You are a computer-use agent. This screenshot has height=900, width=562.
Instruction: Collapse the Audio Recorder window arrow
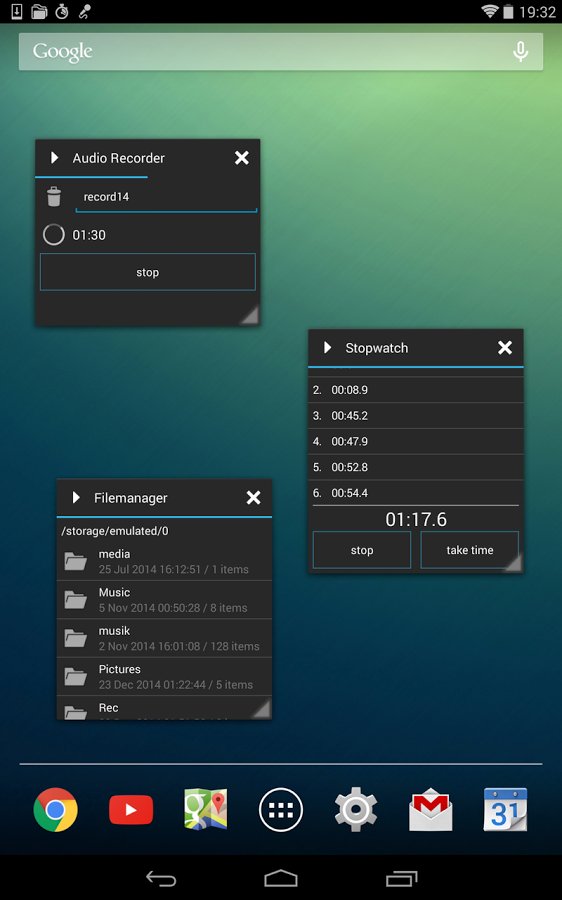click(55, 157)
